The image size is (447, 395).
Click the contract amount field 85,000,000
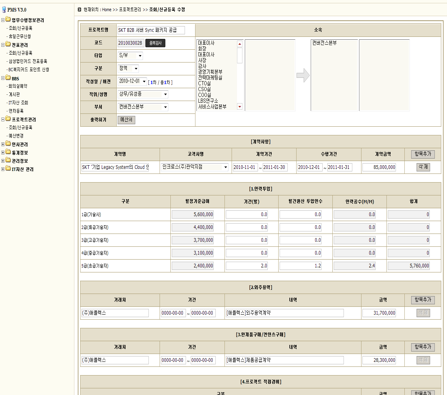pos(379,167)
